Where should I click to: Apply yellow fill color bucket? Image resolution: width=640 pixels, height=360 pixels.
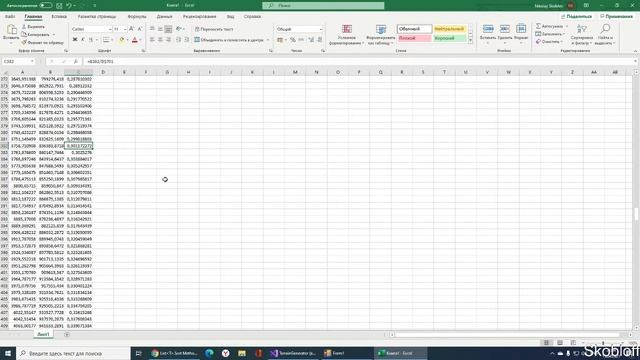(122, 40)
